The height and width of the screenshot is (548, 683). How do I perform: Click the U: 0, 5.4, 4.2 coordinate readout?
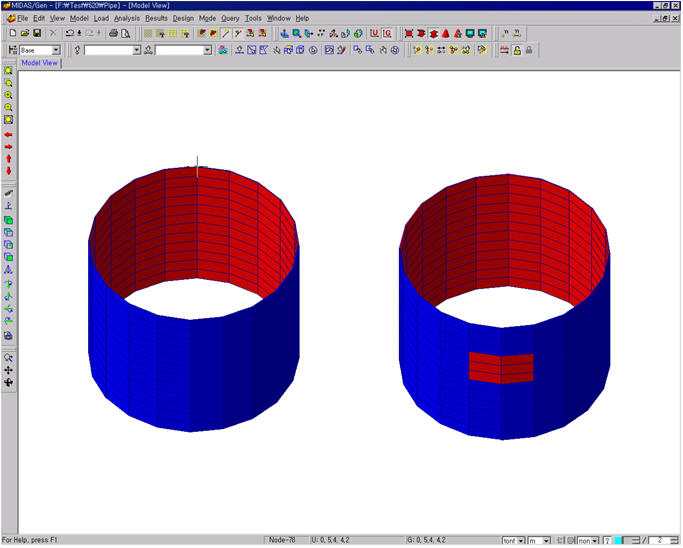pyautogui.click(x=330, y=540)
